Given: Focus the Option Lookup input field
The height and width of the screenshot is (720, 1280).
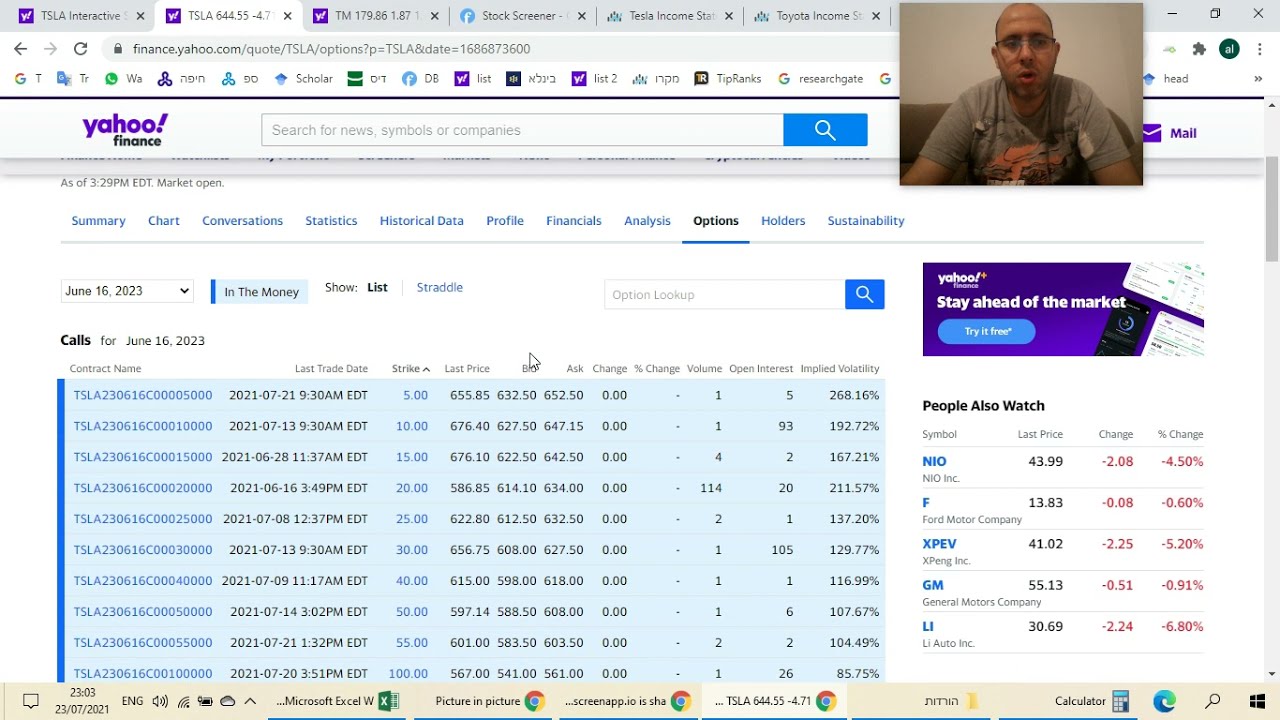Looking at the screenshot, I should [725, 294].
